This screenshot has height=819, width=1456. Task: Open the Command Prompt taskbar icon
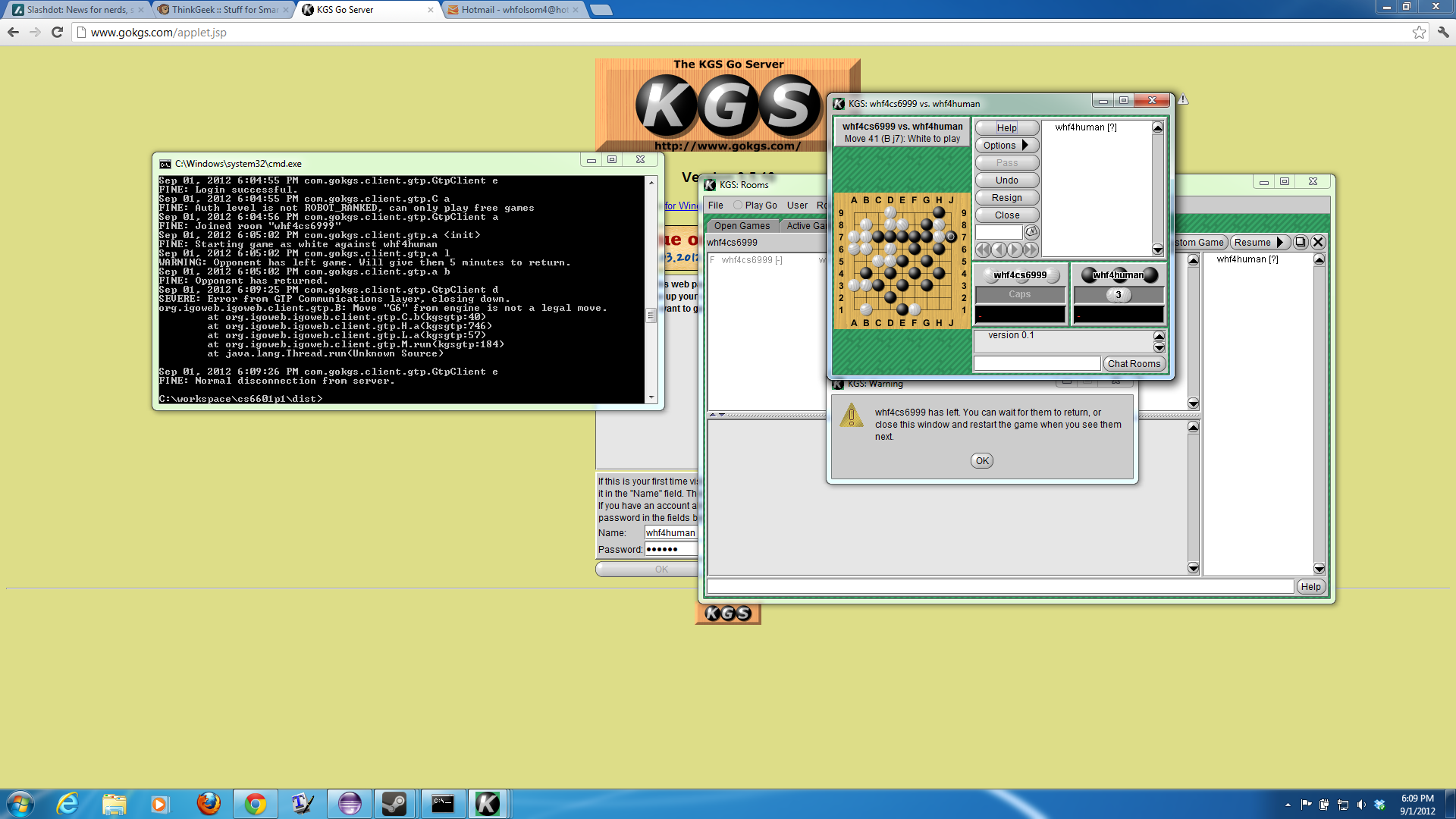442,803
